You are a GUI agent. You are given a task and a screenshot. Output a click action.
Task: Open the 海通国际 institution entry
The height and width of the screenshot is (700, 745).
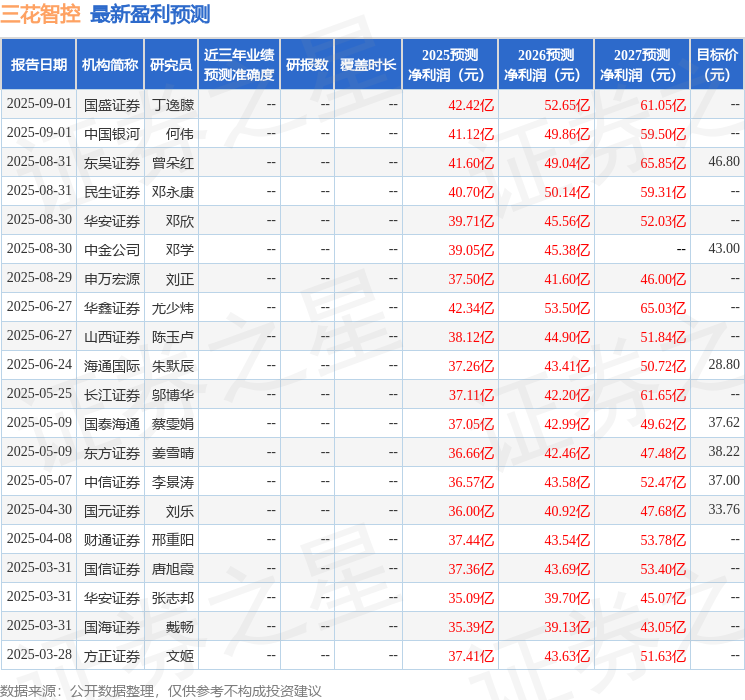112,365
